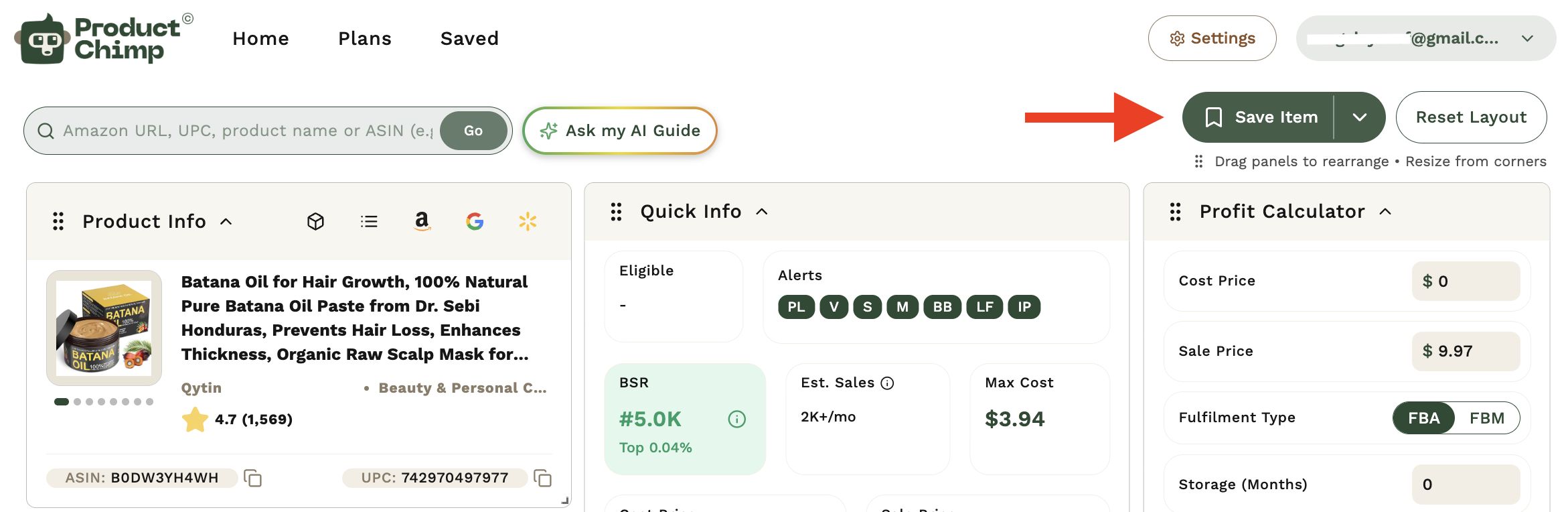The height and width of the screenshot is (512, 1568).
Task: Select FBA fulfilment type
Action: tap(1423, 418)
